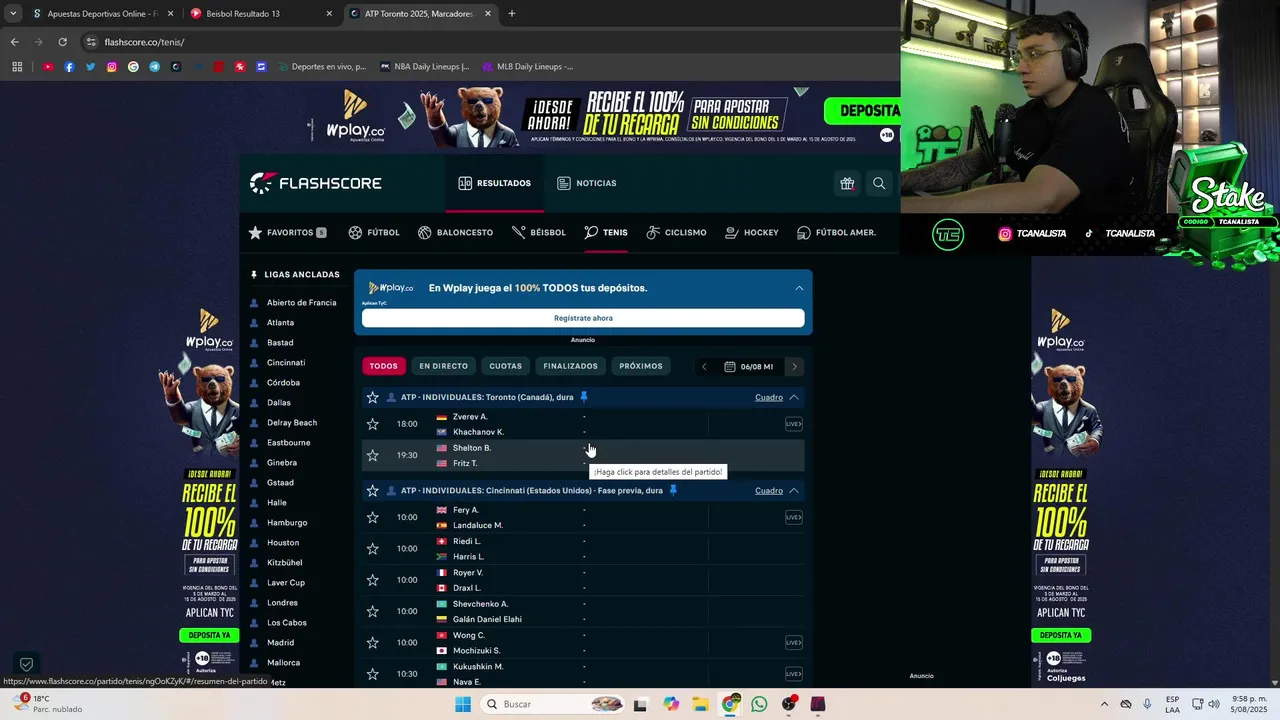
Task: Click DEPOSITA YA on the left Wplay ad
Action: click(209, 635)
